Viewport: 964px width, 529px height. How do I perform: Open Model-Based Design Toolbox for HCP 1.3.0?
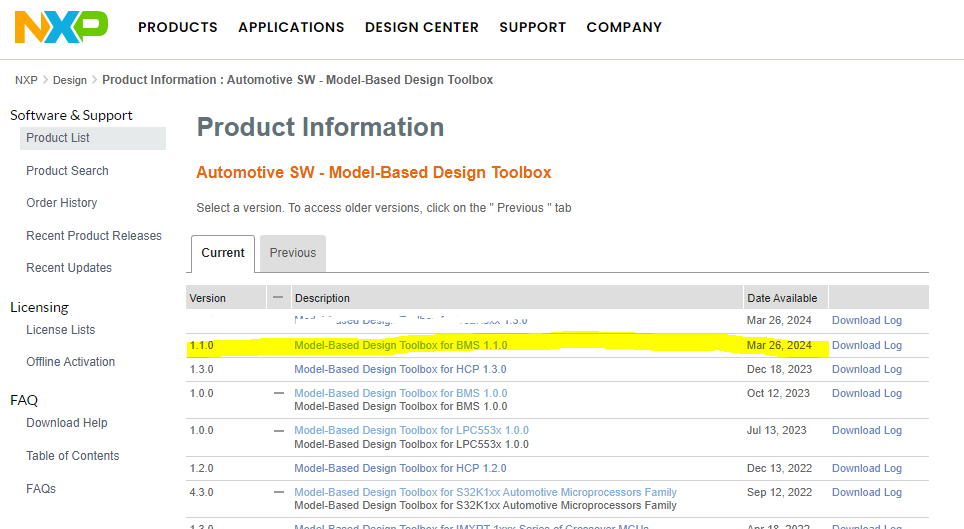pyautogui.click(x=400, y=369)
